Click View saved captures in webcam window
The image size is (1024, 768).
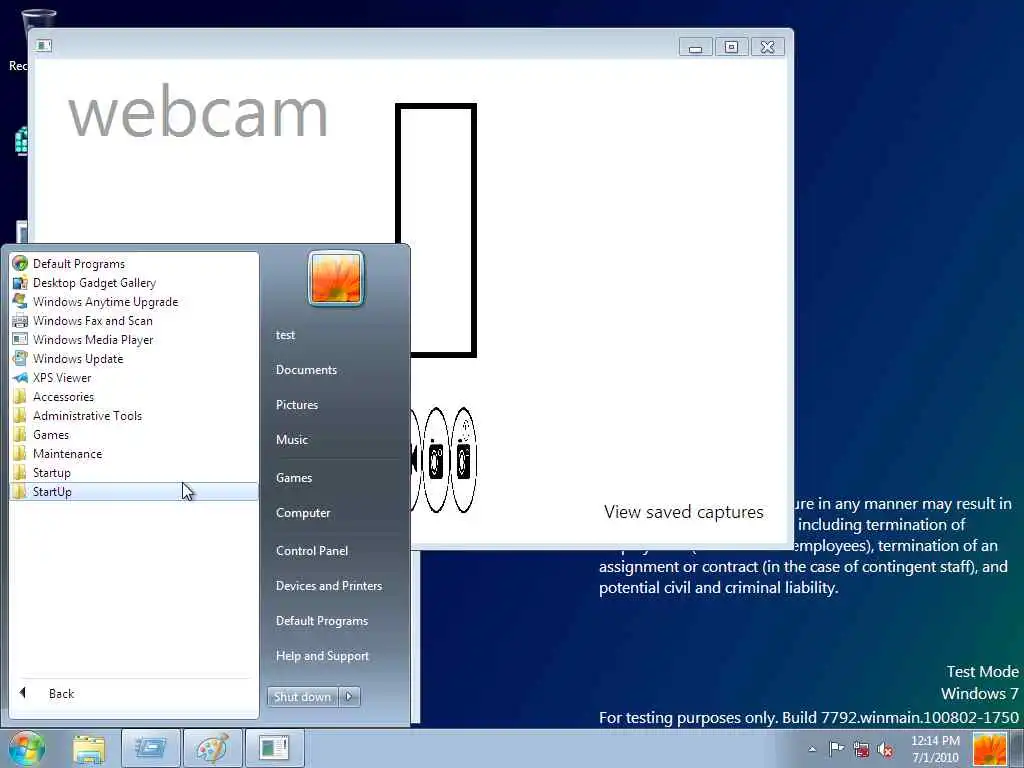click(683, 512)
